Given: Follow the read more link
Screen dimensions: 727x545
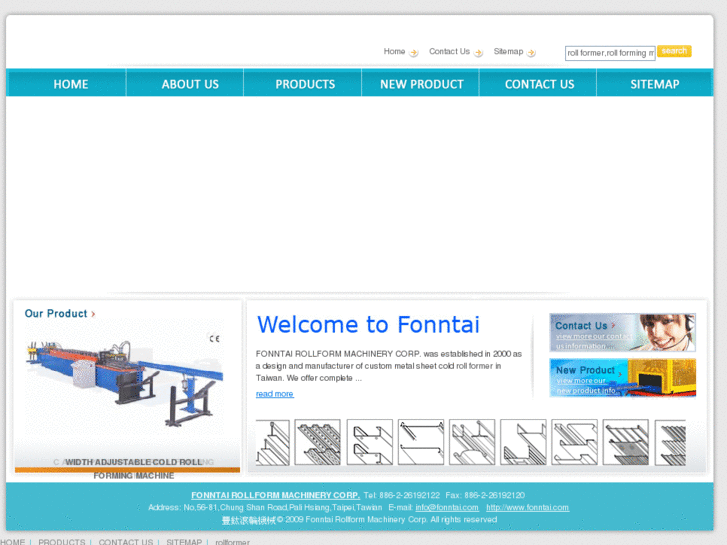Looking at the screenshot, I should point(274,394).
